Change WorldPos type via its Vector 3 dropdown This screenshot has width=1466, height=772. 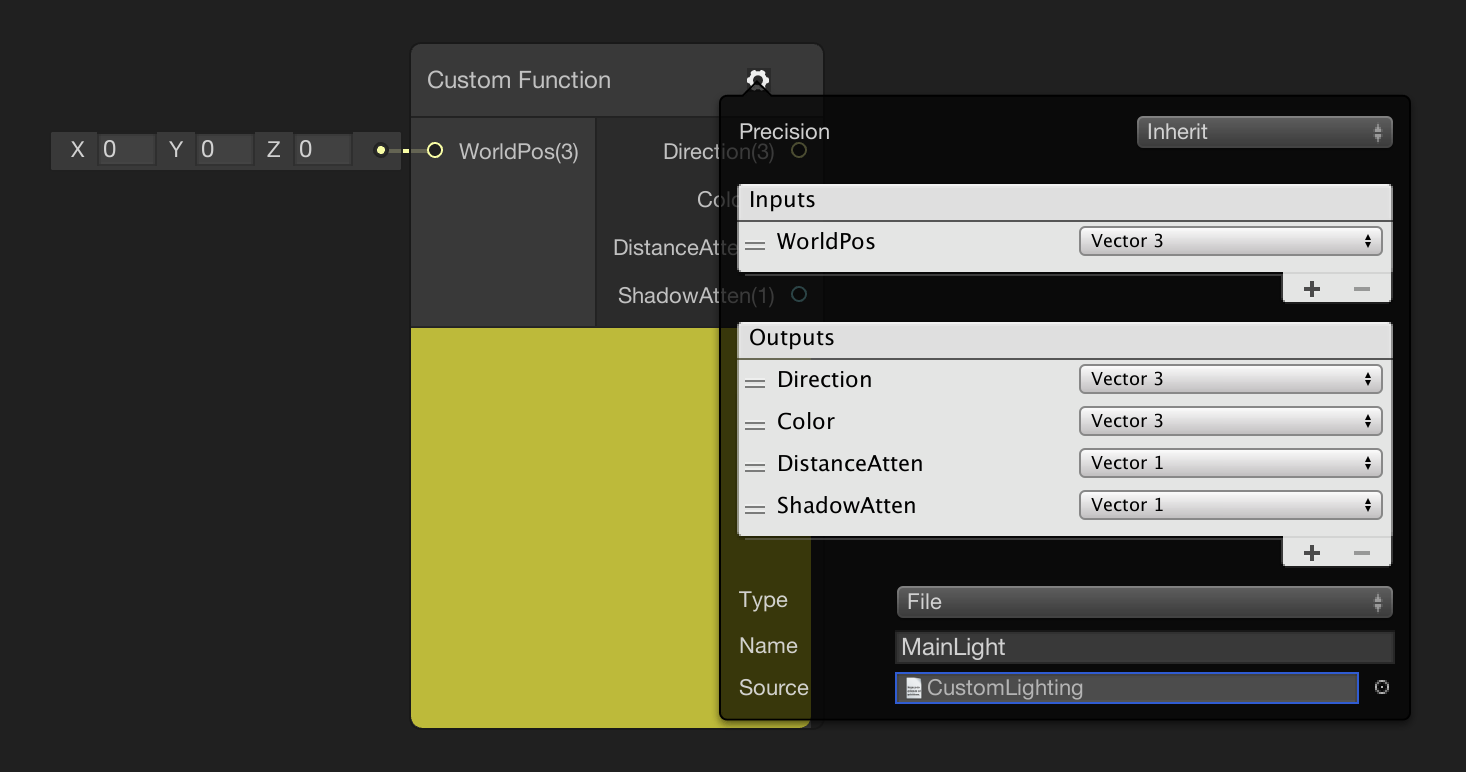pyautogui.click(x=1229, y=240)
